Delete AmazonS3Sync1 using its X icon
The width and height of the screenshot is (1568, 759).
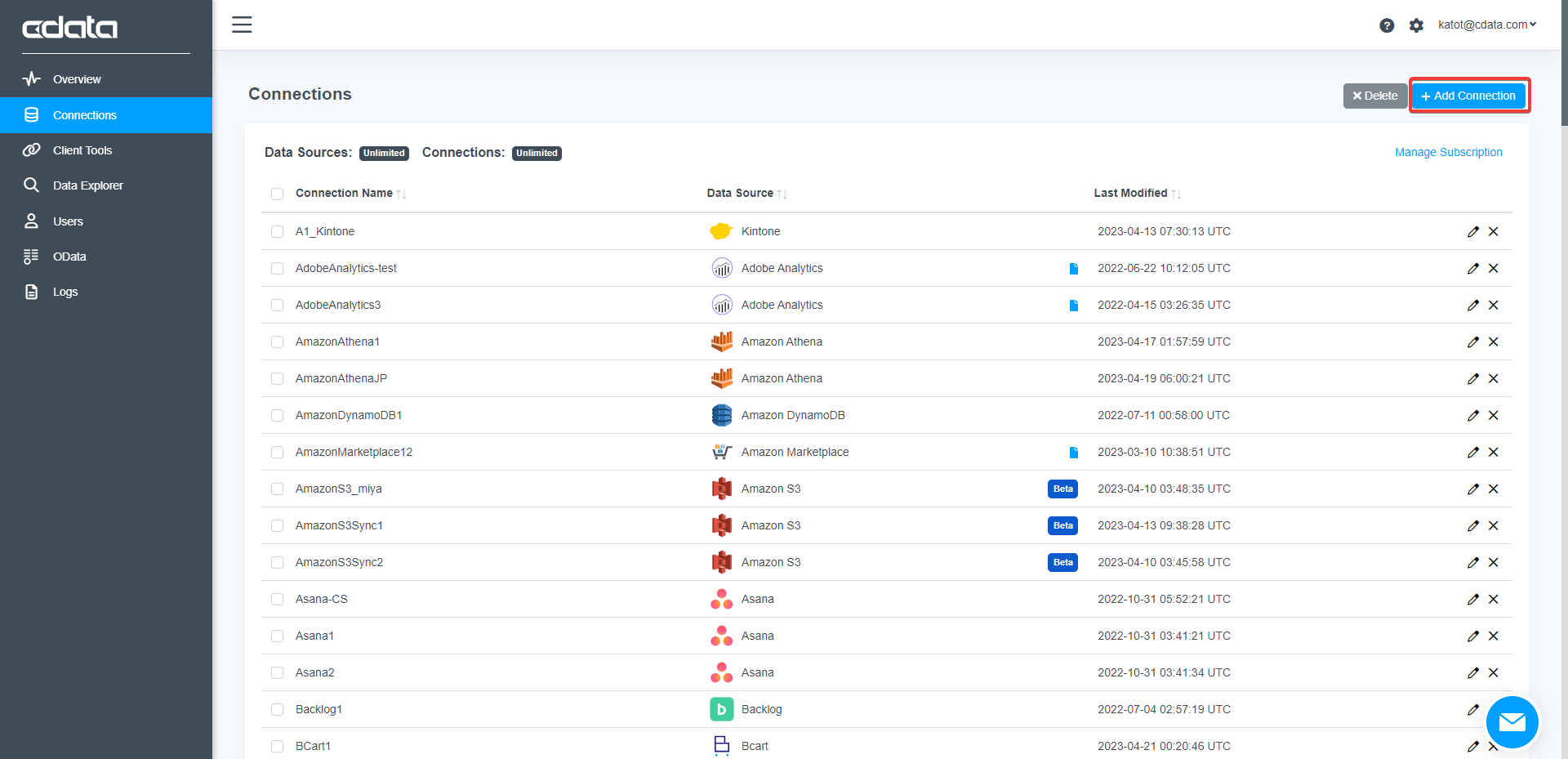point(1493,525)
